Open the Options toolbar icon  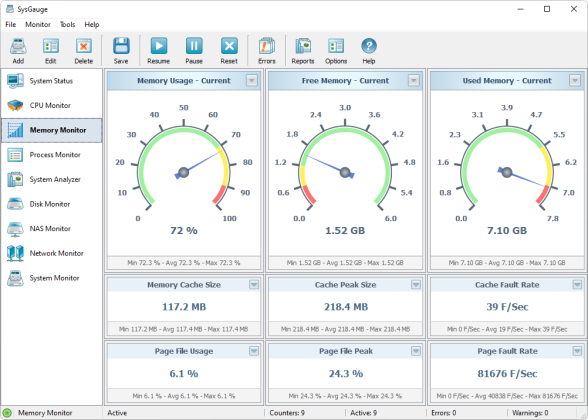point(336,46)
